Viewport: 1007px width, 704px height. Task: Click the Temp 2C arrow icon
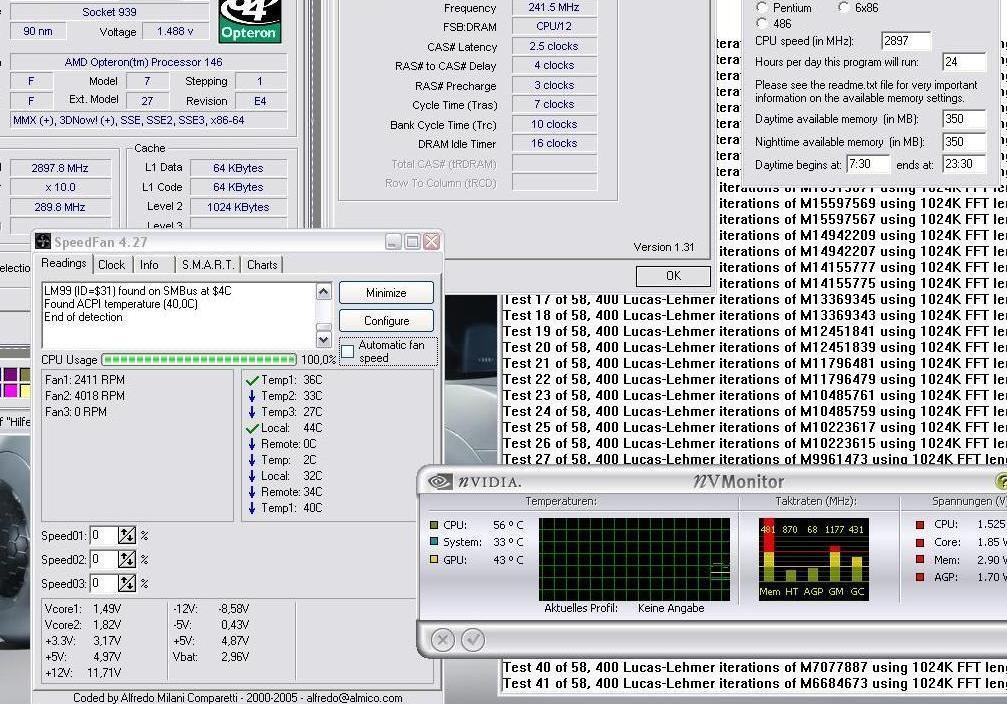click(x=252, y=460)
